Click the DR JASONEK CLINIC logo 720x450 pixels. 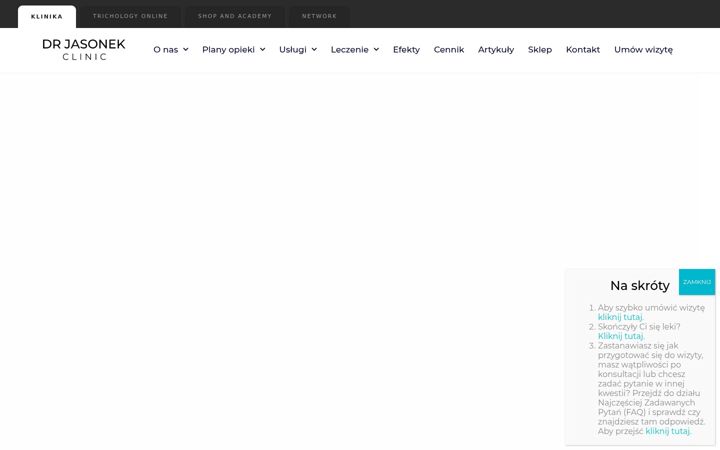click(84, 50)
